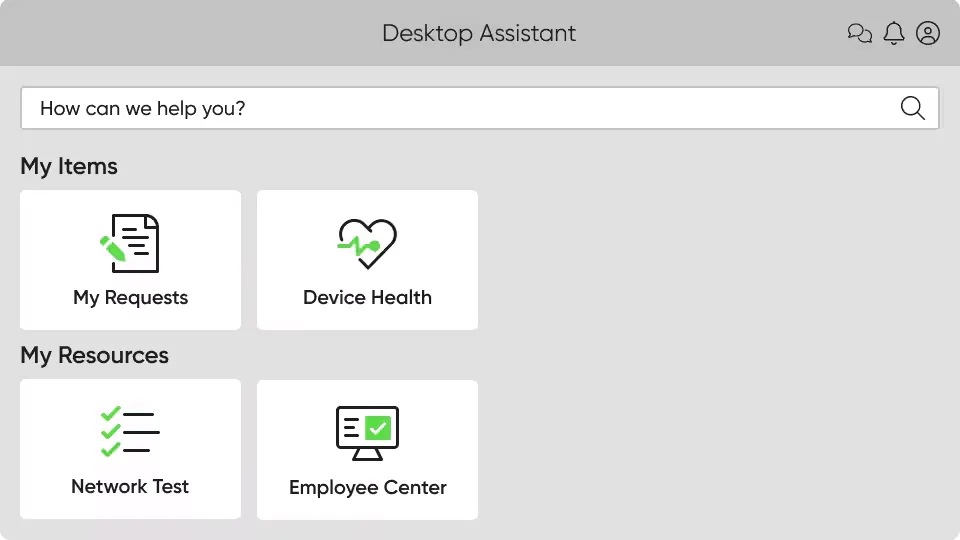Image resolution: width=960 pixels, height=540 pixels.
Task: Click the My Requests document-and-pen icon
Action: (x=131, y=243)
